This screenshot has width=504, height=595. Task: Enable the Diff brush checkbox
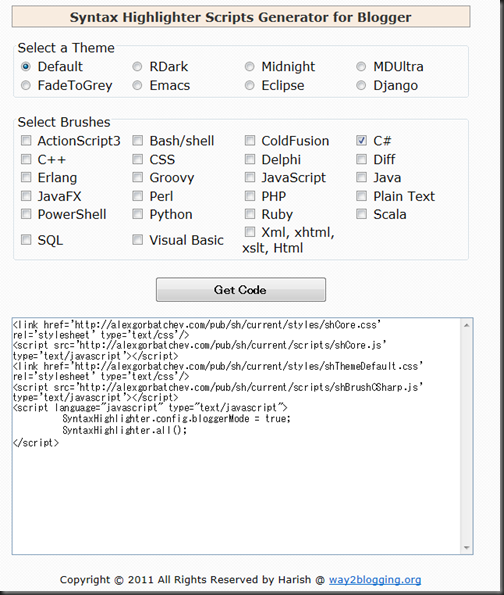[361, 159]
